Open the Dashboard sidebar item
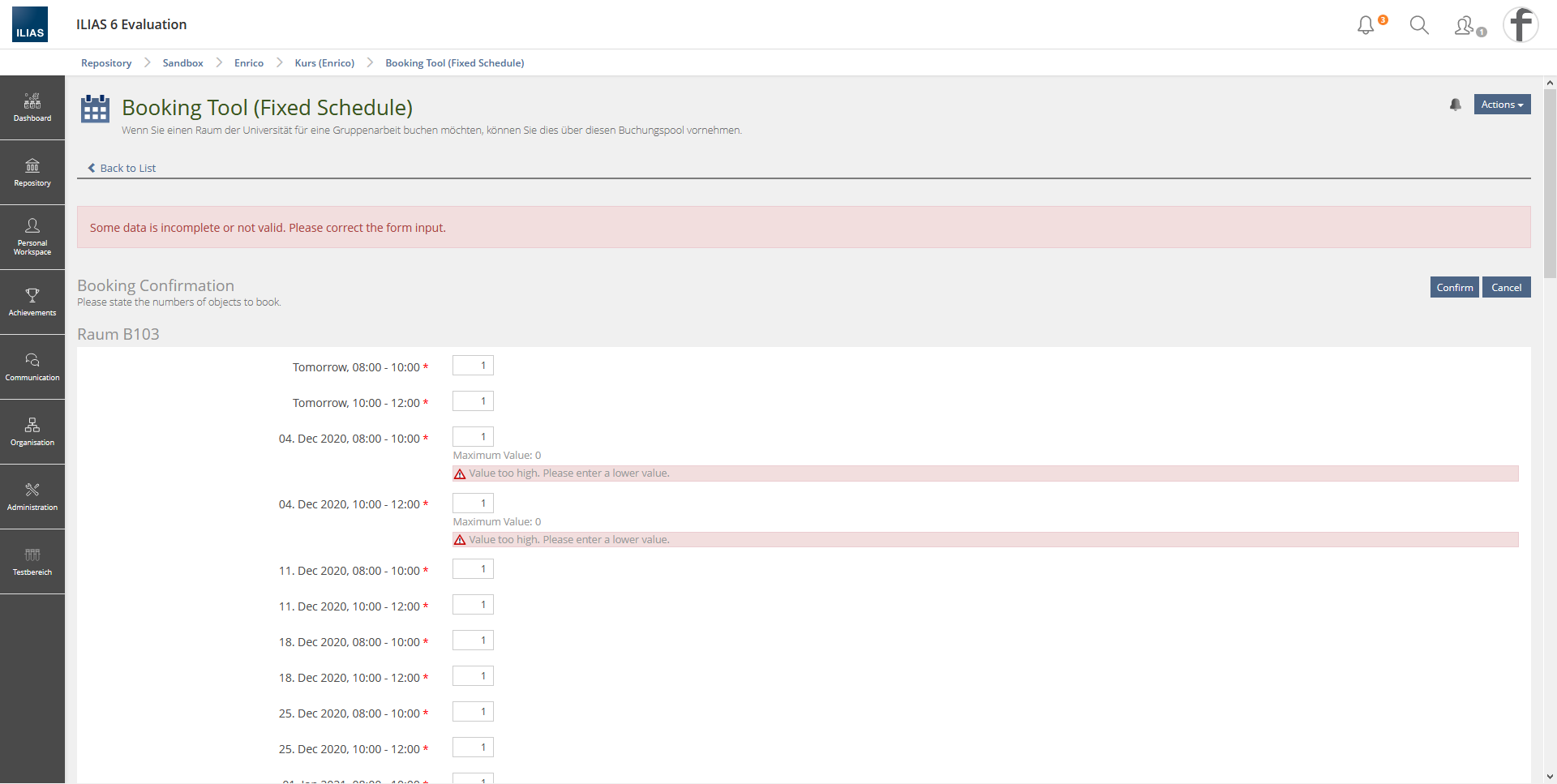1557x784 pixels. click(x=32, y=108)
